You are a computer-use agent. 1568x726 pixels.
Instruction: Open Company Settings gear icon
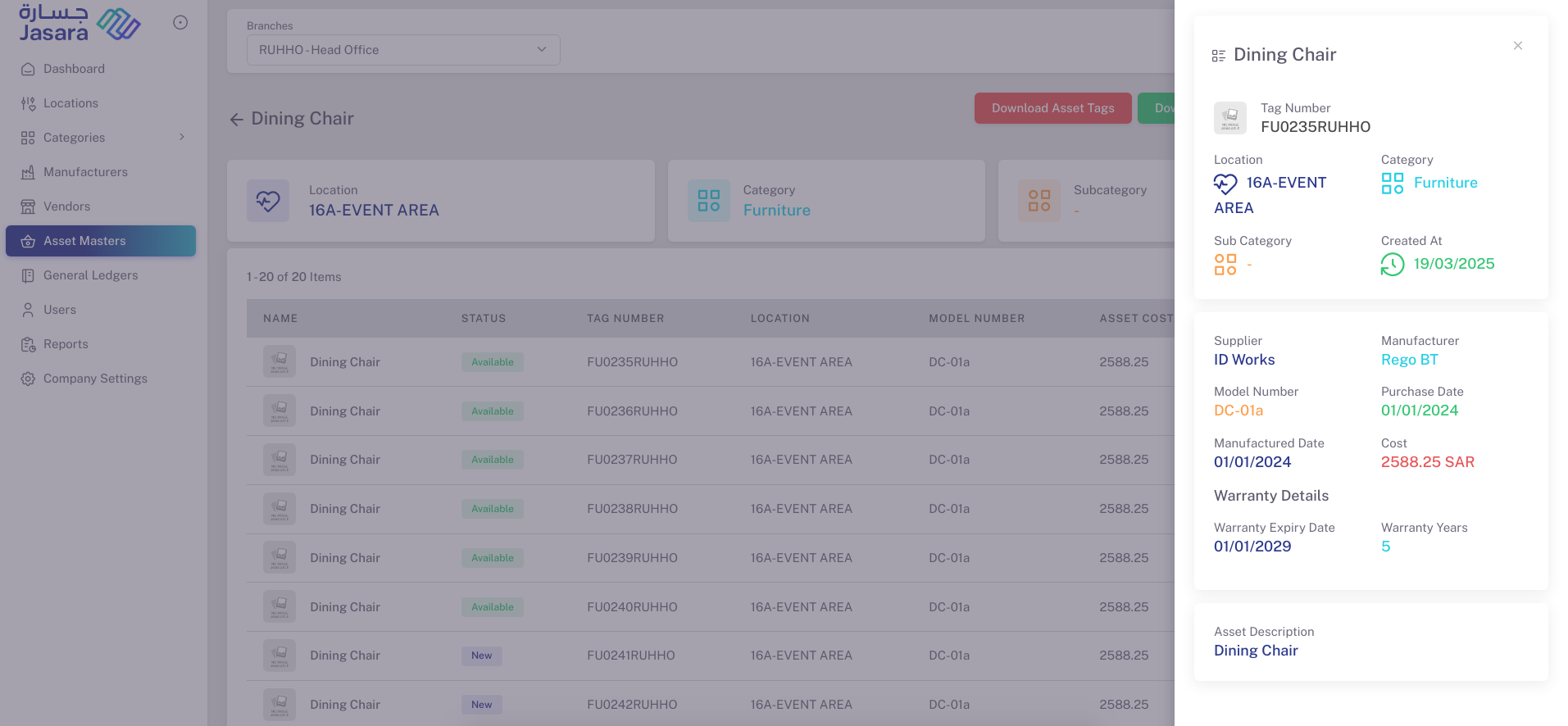(28, 379)
